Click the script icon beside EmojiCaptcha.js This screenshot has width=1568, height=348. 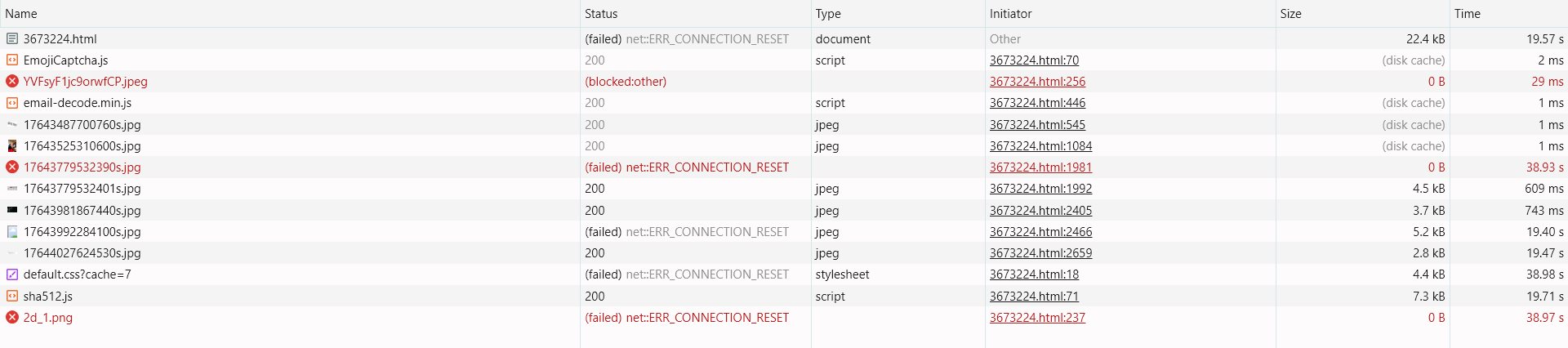(x=11, y=60)
